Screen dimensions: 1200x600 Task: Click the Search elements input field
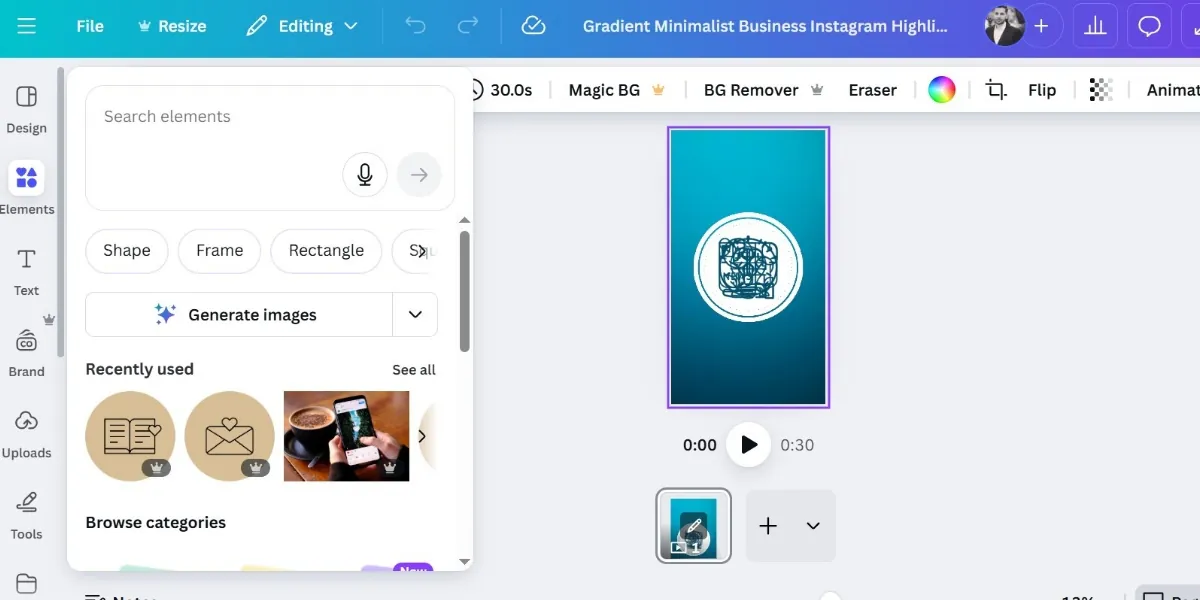coord(270,148)
